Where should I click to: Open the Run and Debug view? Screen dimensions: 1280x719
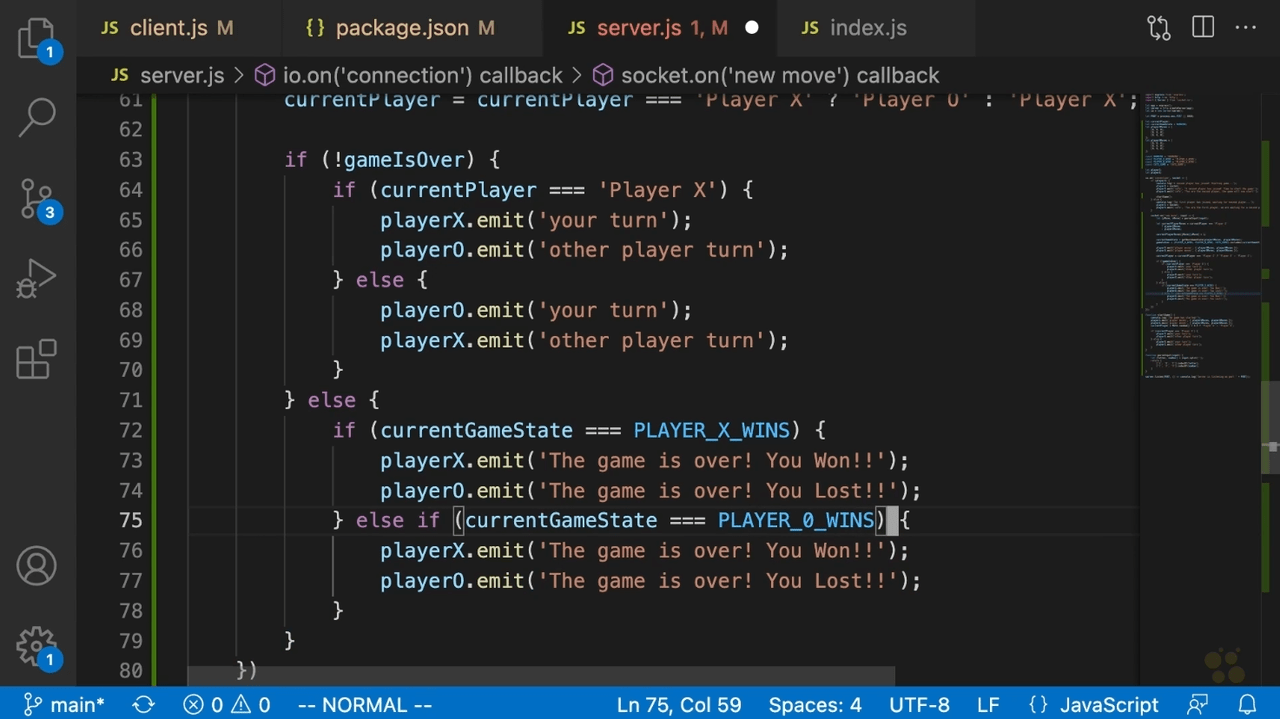[x=37, y=279]
